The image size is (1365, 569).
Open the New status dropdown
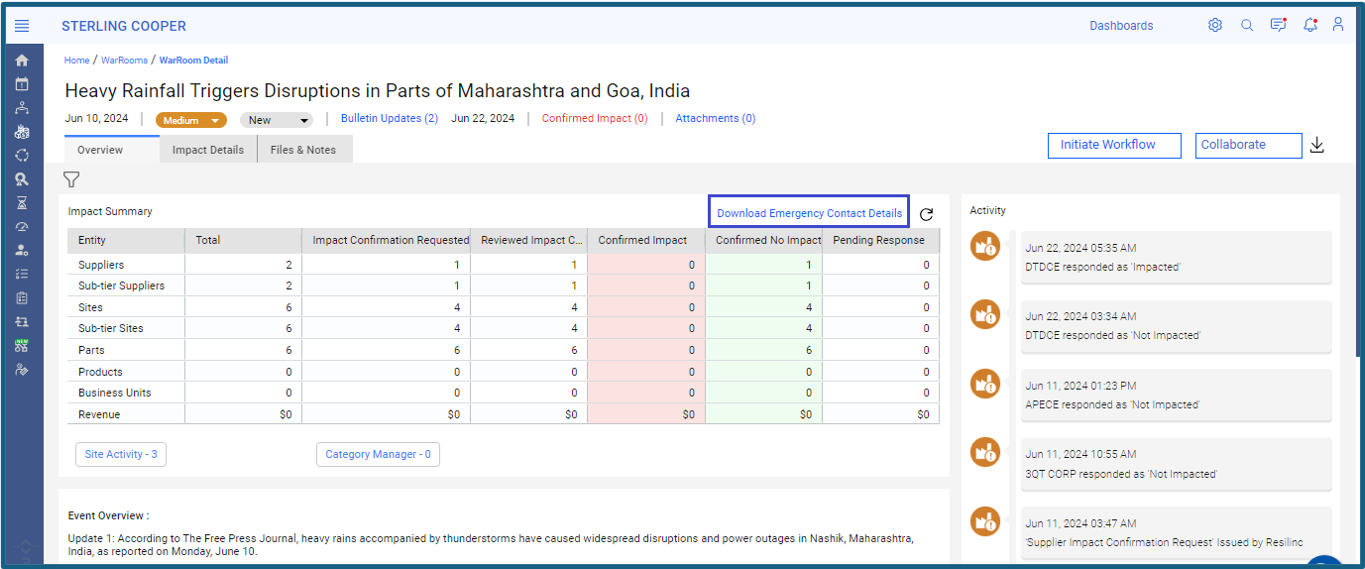tap(276, 120)
